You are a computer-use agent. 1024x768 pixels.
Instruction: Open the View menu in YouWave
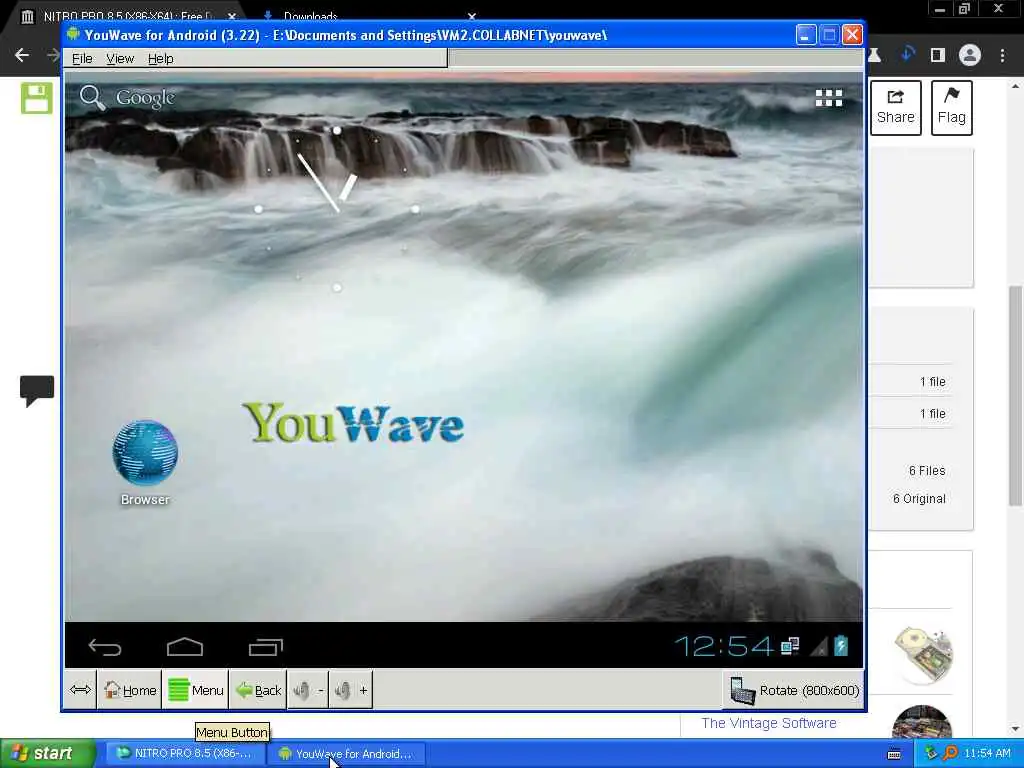click(x=120, y=59)
